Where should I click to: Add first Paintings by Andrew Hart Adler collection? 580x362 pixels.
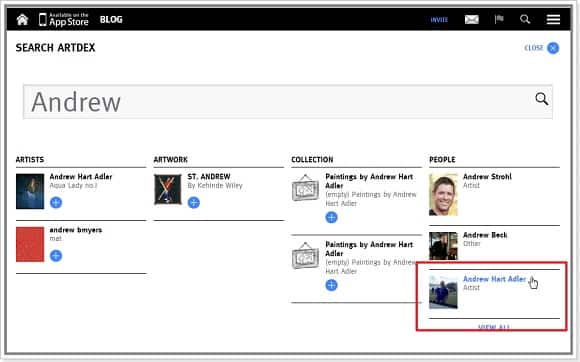(x=331, y=217)
